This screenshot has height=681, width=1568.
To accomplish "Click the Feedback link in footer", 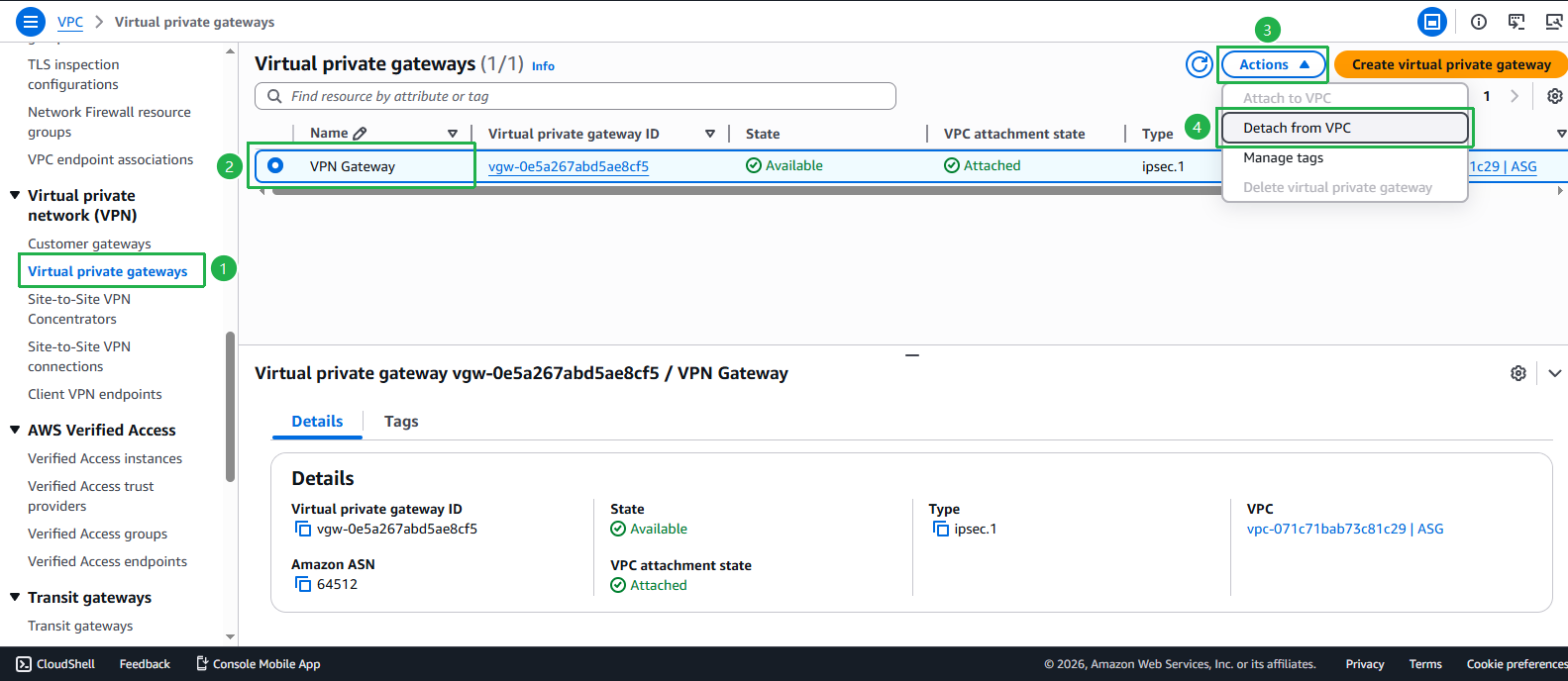I will (x=145, y=664).
